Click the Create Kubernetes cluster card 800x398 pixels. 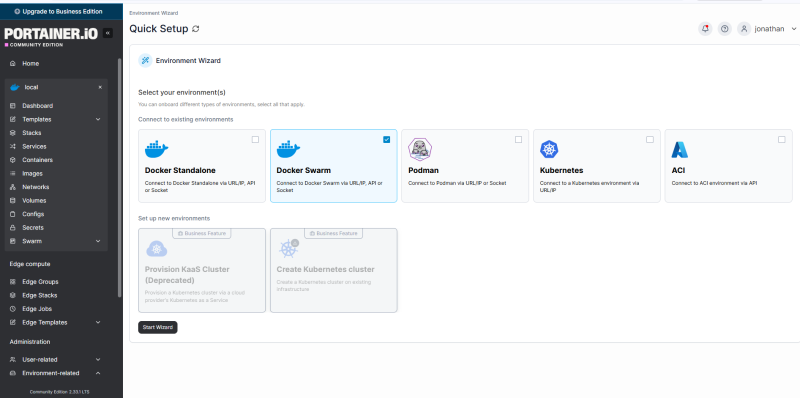(333, 270)
